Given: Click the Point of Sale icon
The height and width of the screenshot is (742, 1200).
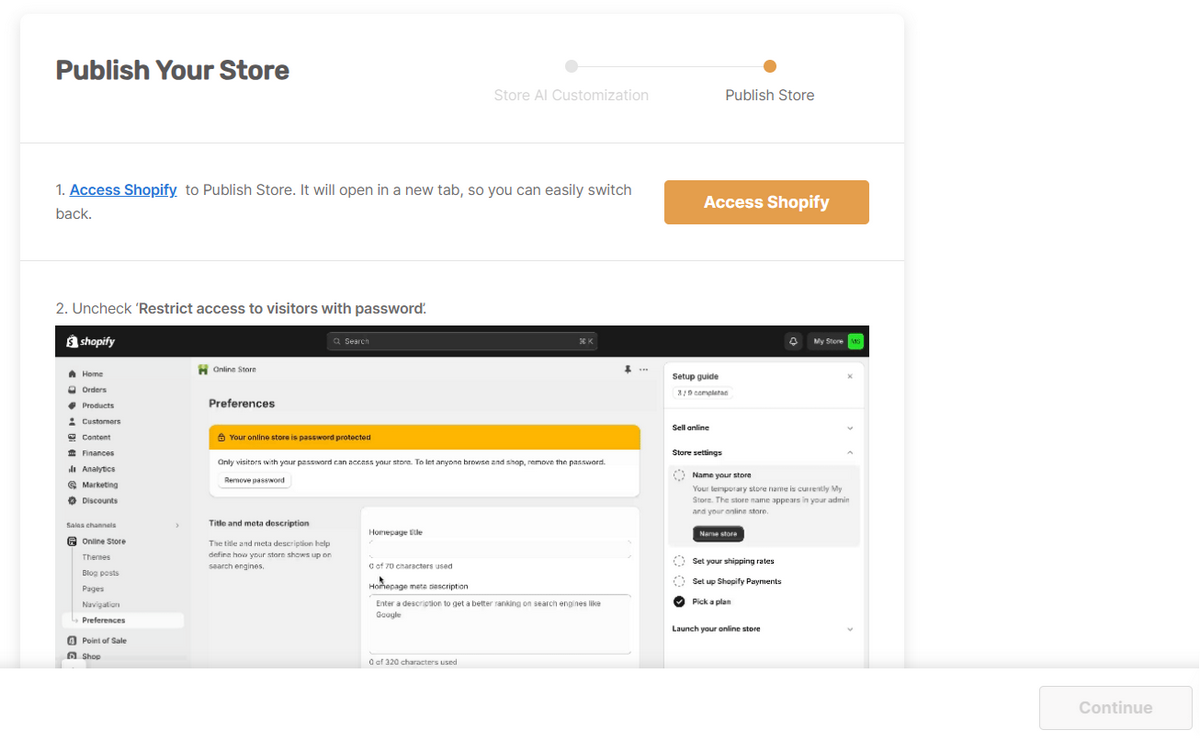Looking at the screenshot, I should click(72, 640).
